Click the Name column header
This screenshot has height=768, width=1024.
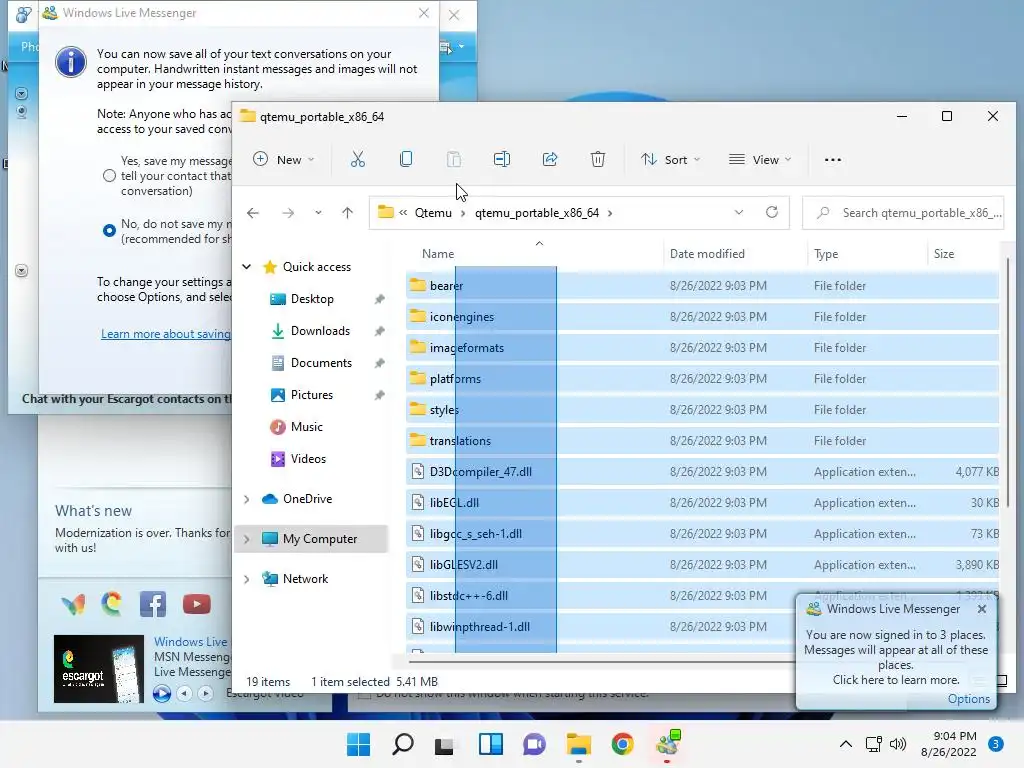[438, 253]
